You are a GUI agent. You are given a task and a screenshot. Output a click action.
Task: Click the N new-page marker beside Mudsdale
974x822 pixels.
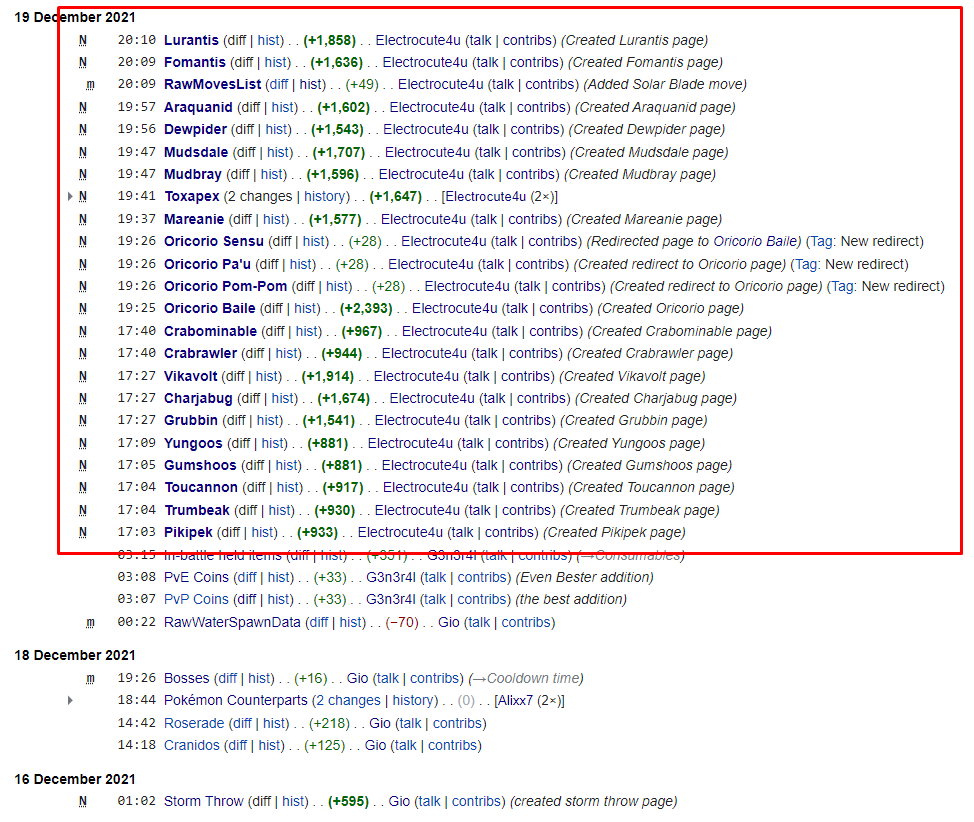tap(83, 152)
